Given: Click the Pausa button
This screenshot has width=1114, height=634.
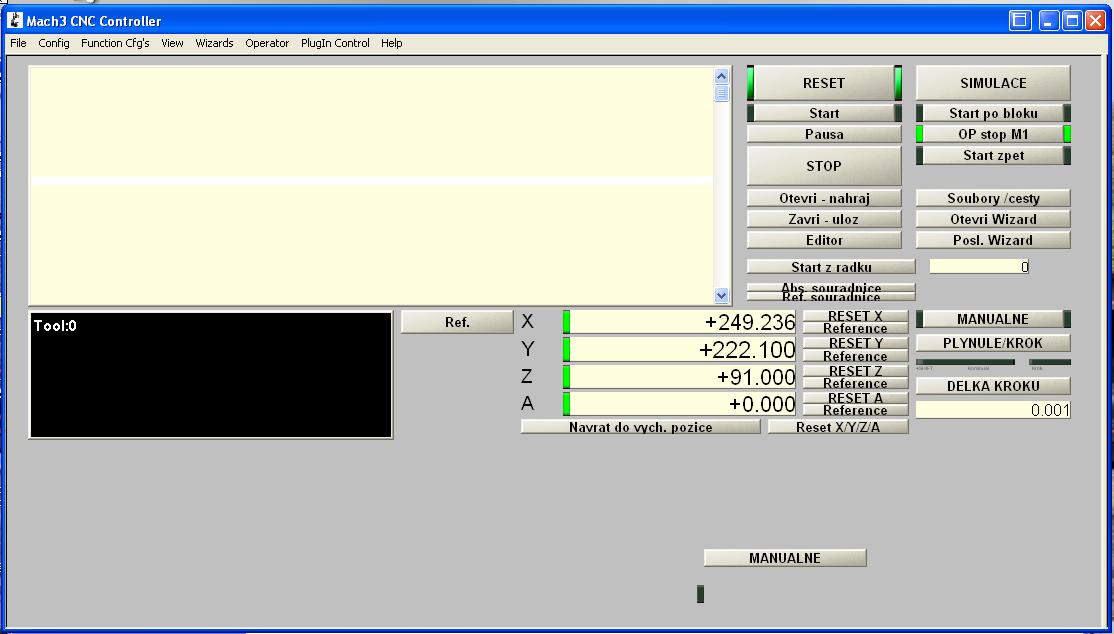Looking at the screenshot, I should tap(824, 134).
